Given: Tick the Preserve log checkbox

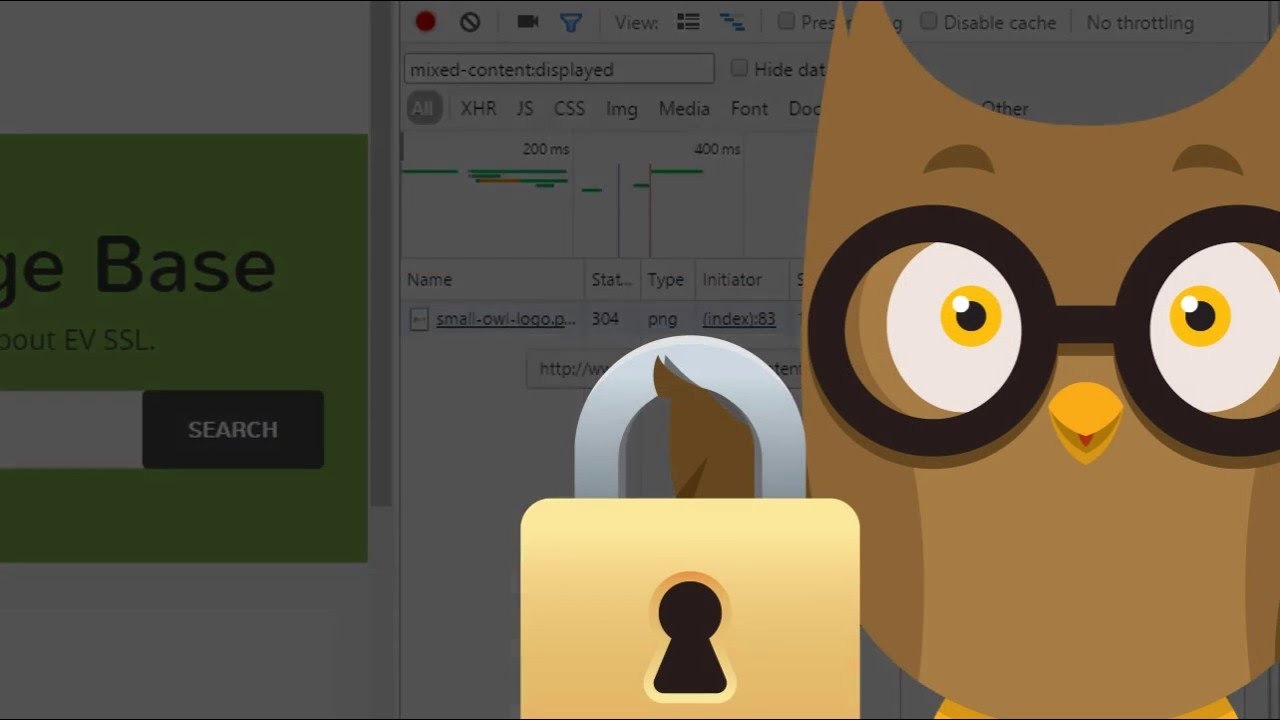Looking at the screenshot, I should tap(786, 21).
